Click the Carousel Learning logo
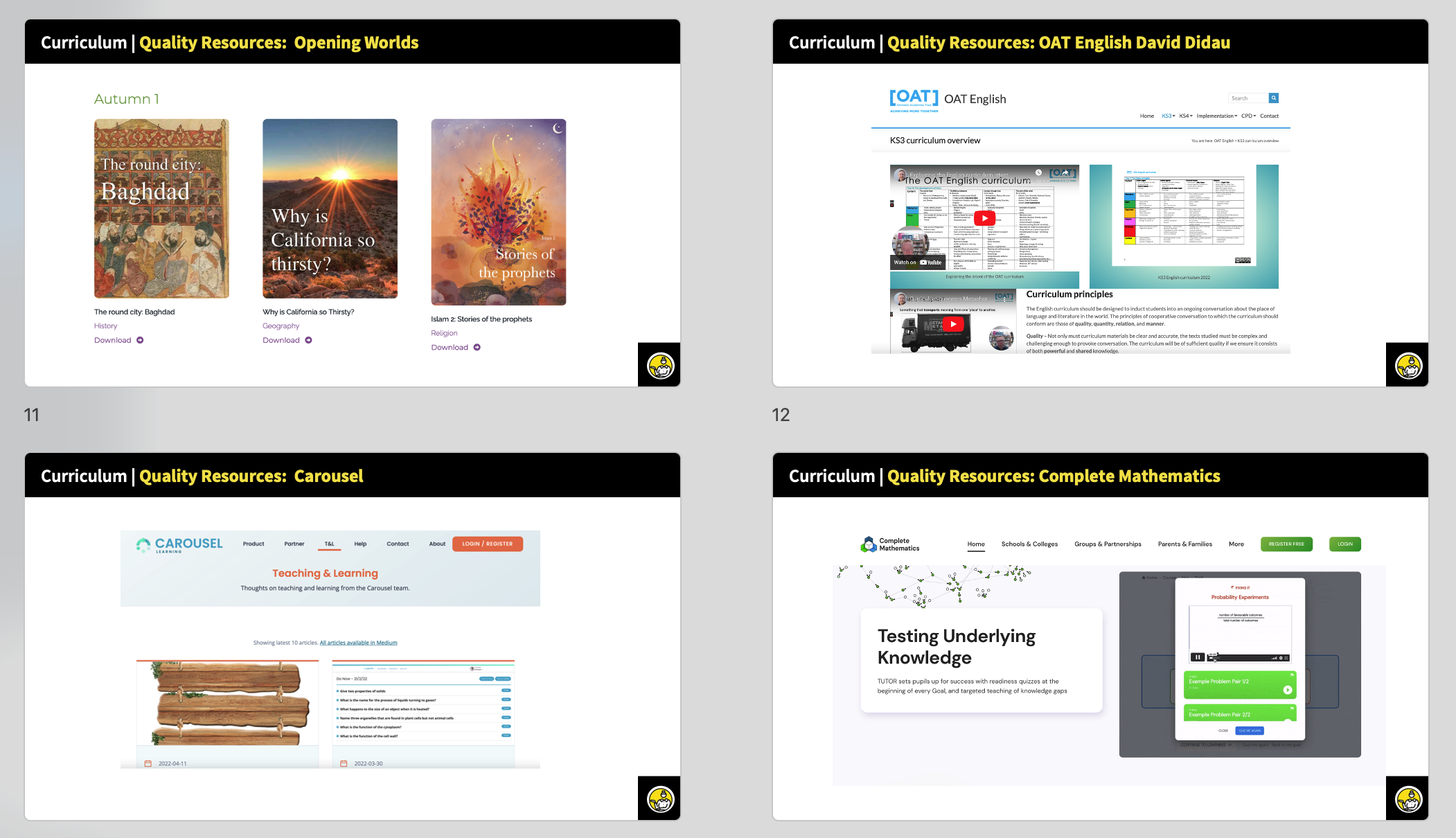Screen dimensions: 1456x838 (x=179, y=544)
